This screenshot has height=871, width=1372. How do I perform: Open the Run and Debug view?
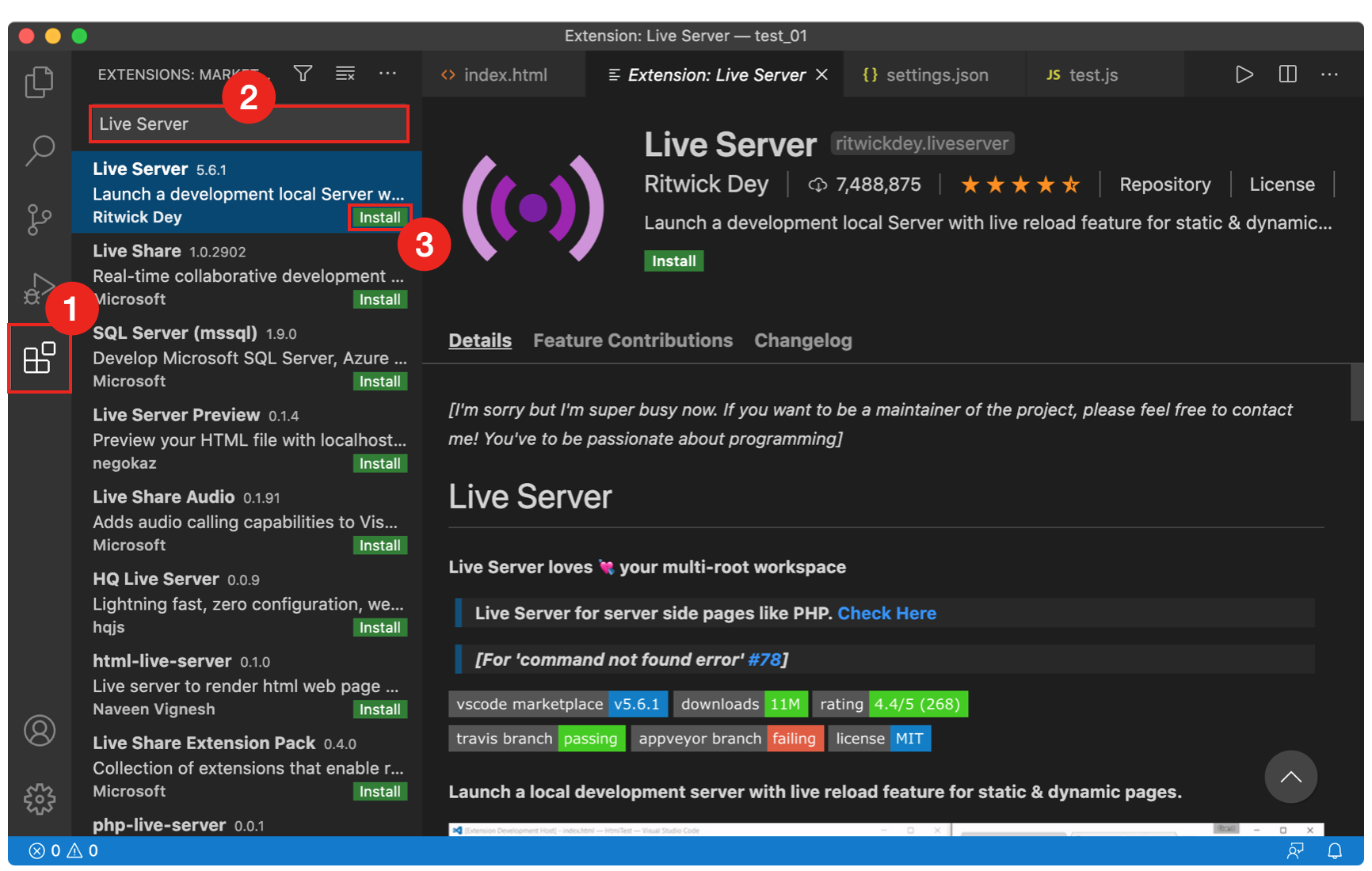tap(37, 289)
